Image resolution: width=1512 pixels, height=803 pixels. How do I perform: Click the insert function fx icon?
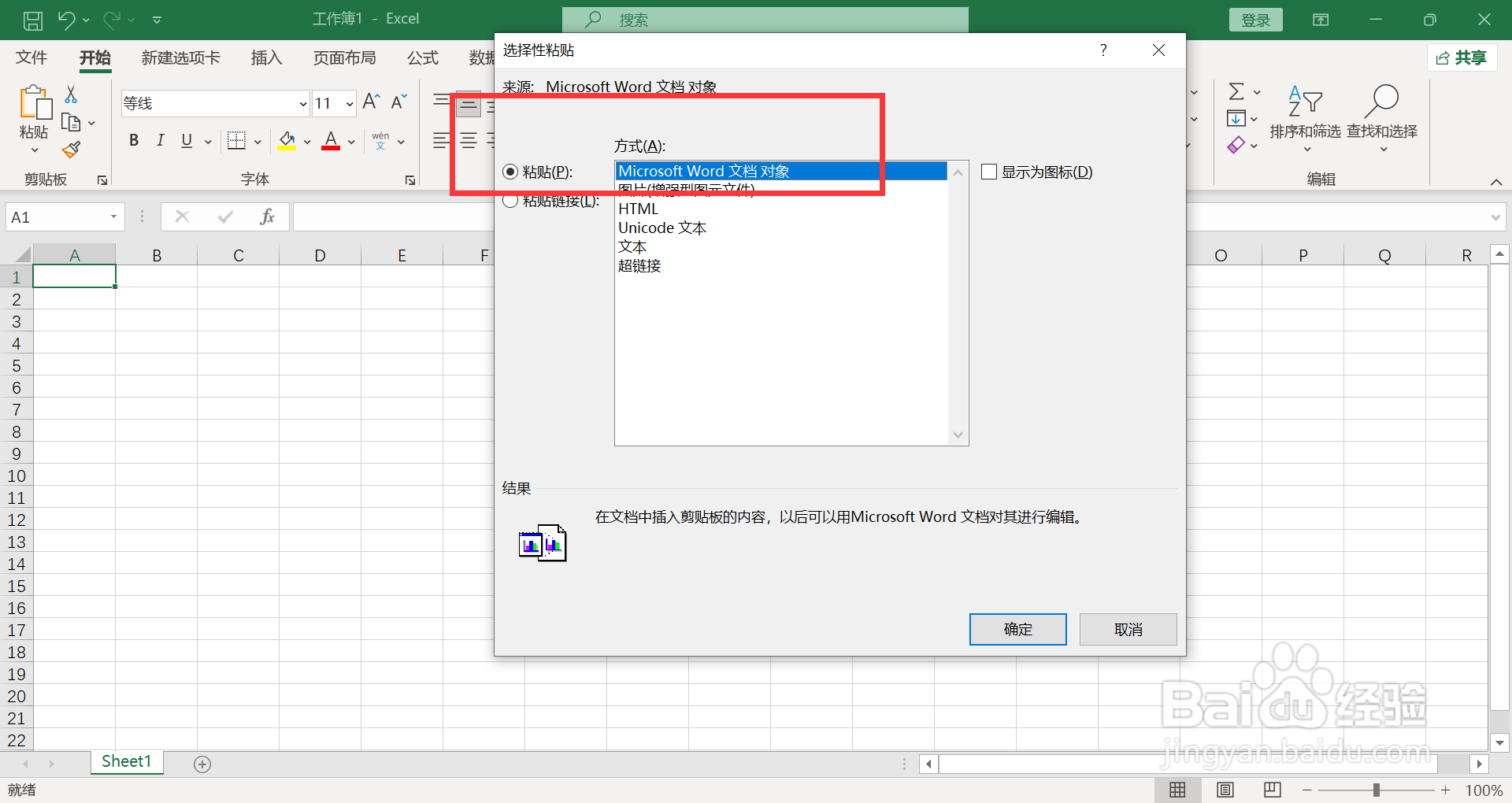coord(267,216)
